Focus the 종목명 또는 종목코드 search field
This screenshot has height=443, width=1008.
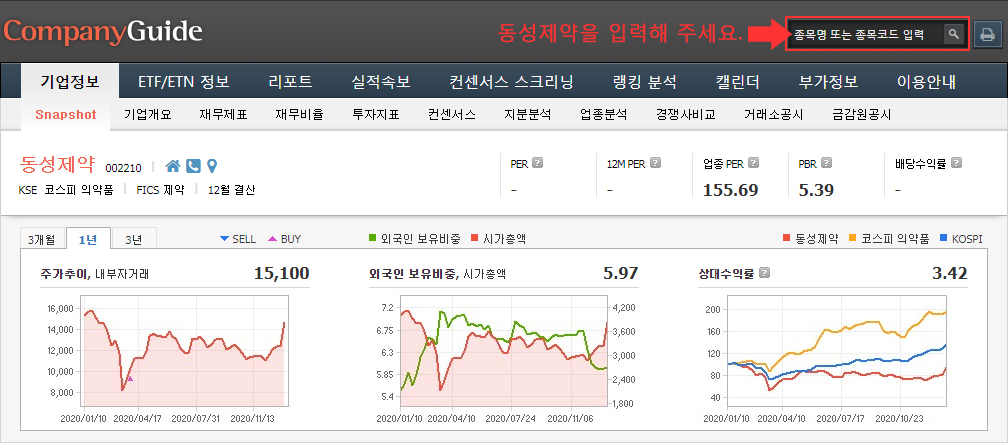(x=867, y=35)
